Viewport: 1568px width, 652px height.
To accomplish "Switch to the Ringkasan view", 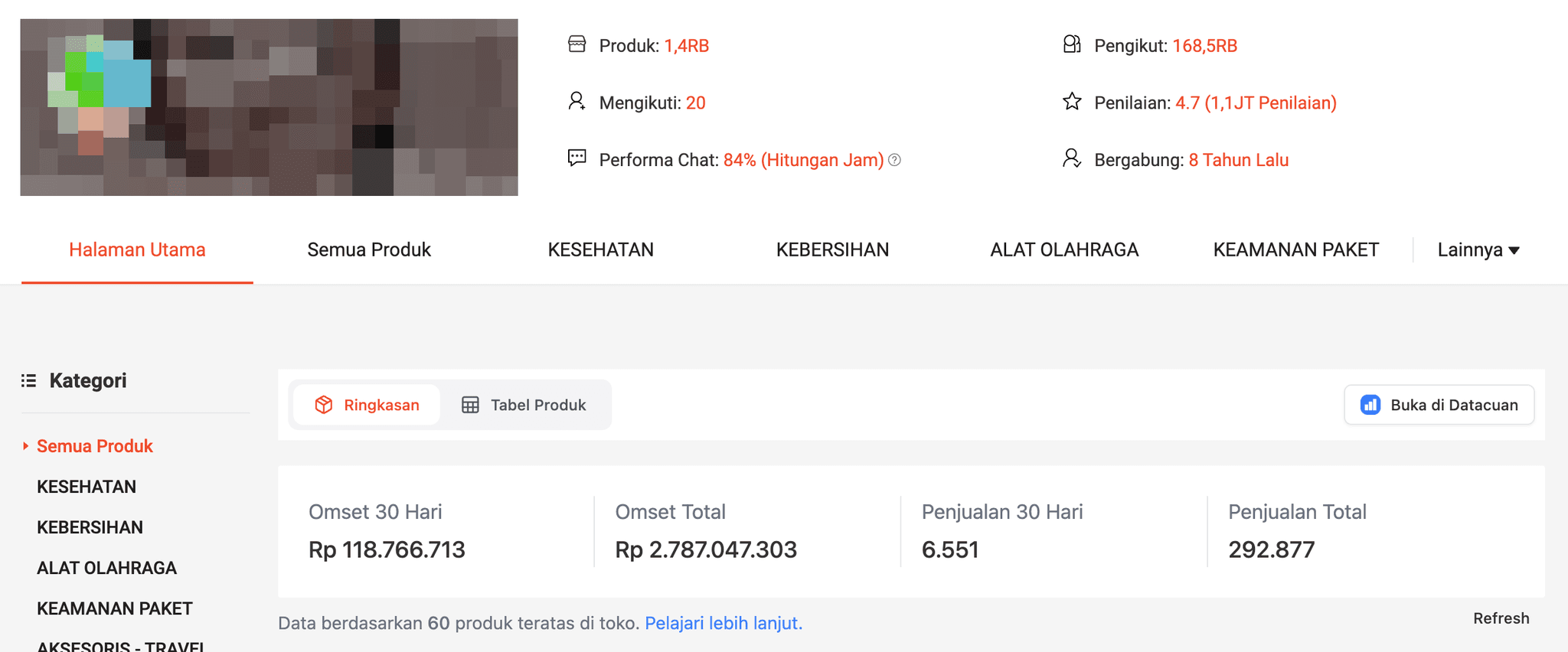I will (367, 405).
